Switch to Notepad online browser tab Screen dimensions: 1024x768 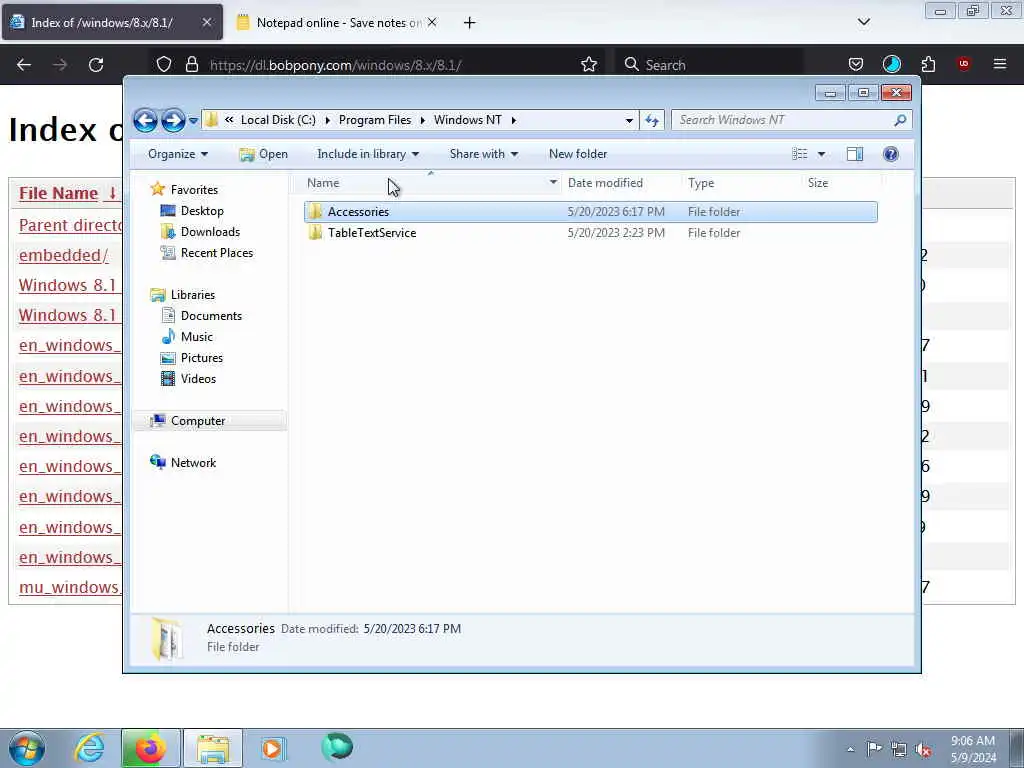tap(336, 23)
